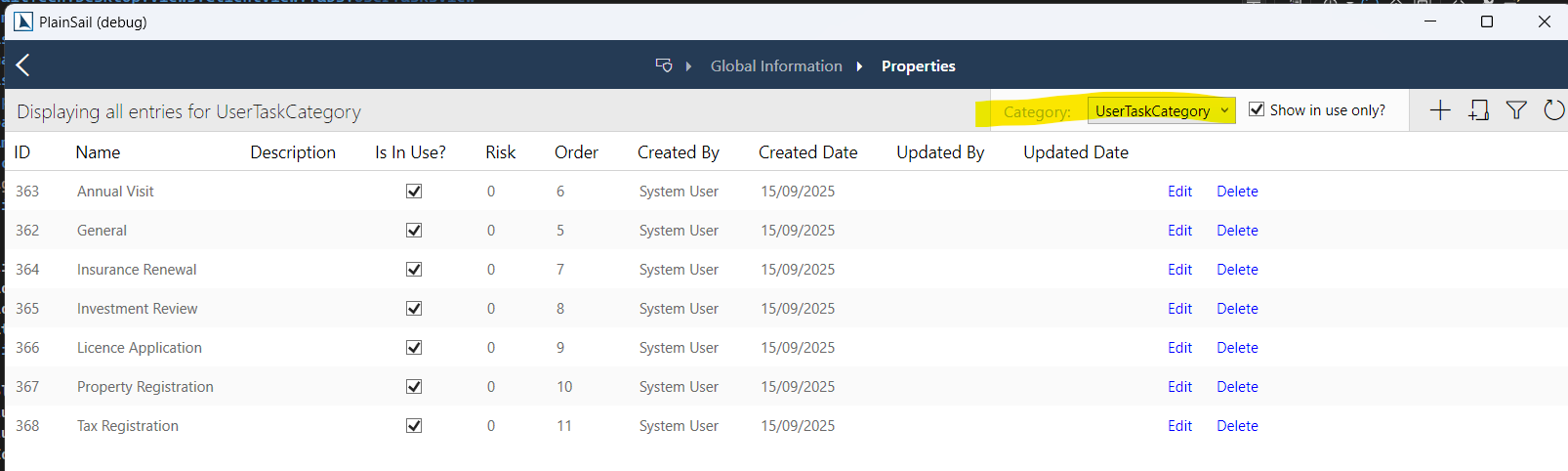This screenshot has width=1568, height=471.
Task: Toggle Is In Use for Insurance Renewal
Action: tap(414, 270)
